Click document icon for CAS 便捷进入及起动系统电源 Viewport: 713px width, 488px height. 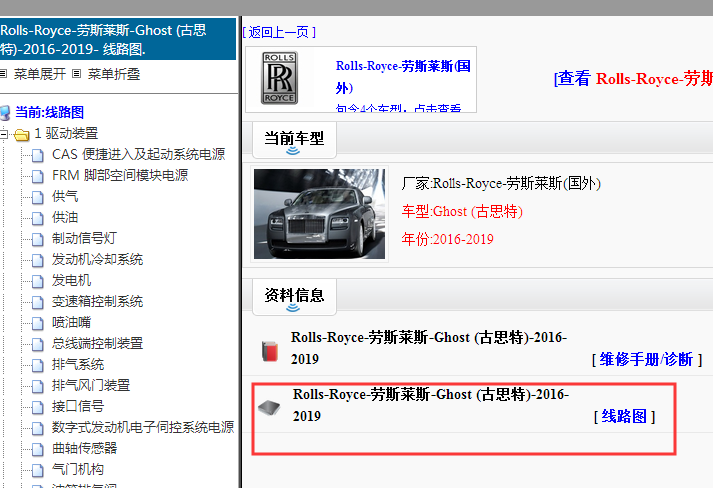click(38, 156)
